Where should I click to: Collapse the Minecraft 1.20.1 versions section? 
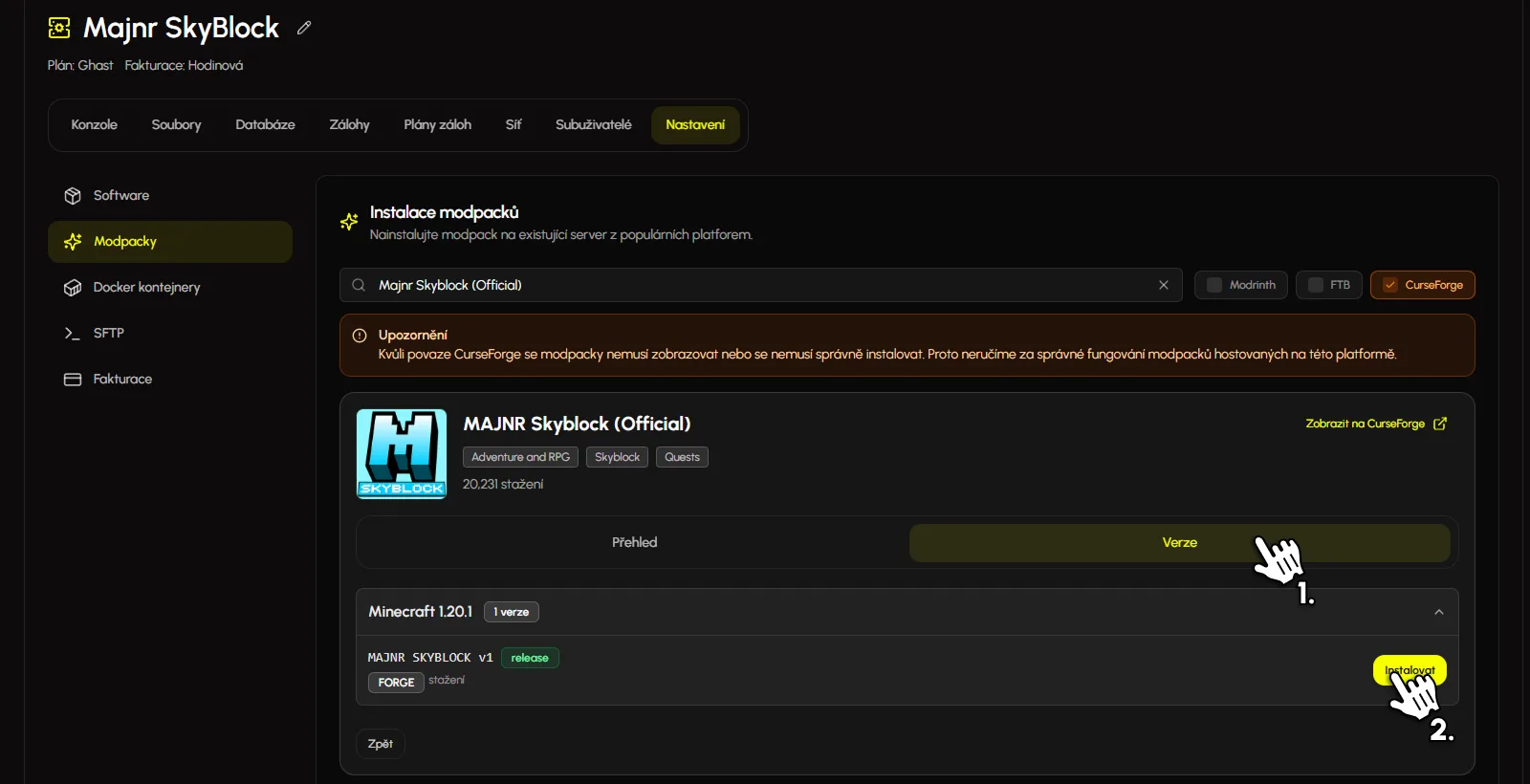1439,612
